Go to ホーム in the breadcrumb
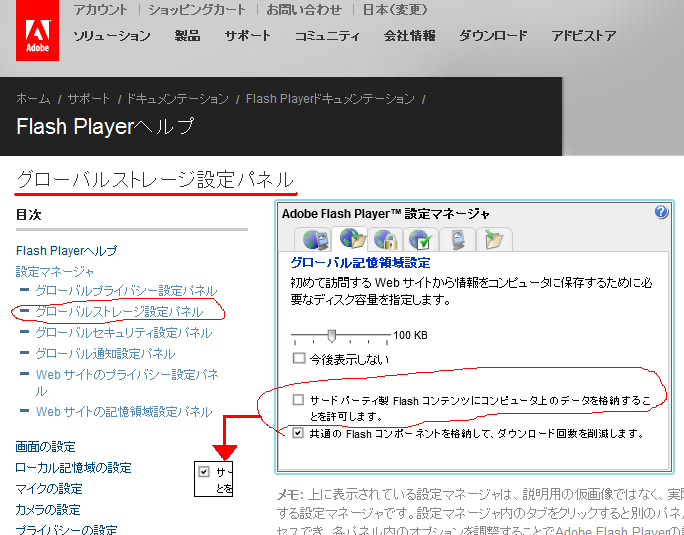The image size is (684, 535). [33, 99]
